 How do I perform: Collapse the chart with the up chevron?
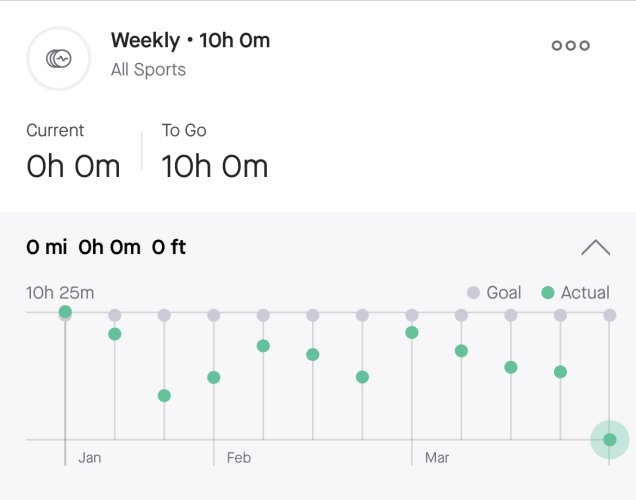click(595, 247)
